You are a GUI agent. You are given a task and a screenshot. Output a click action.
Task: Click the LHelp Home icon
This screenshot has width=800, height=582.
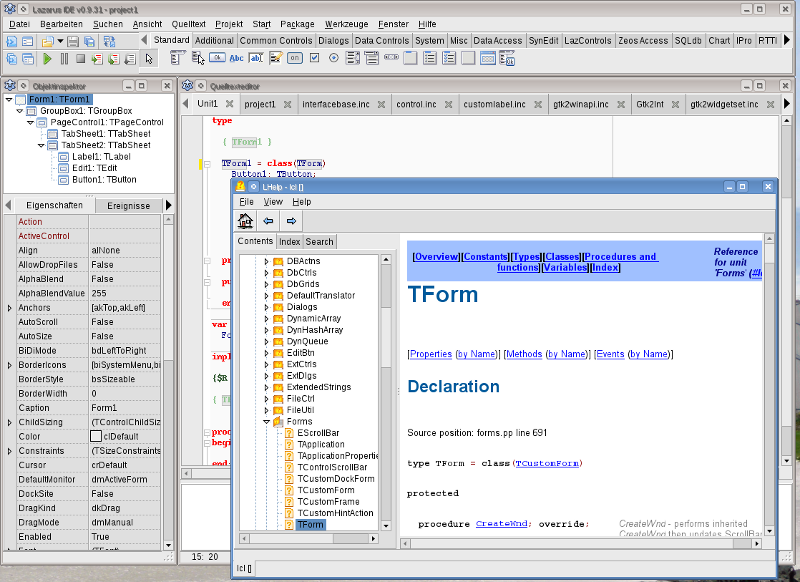[x=245, y=221]
